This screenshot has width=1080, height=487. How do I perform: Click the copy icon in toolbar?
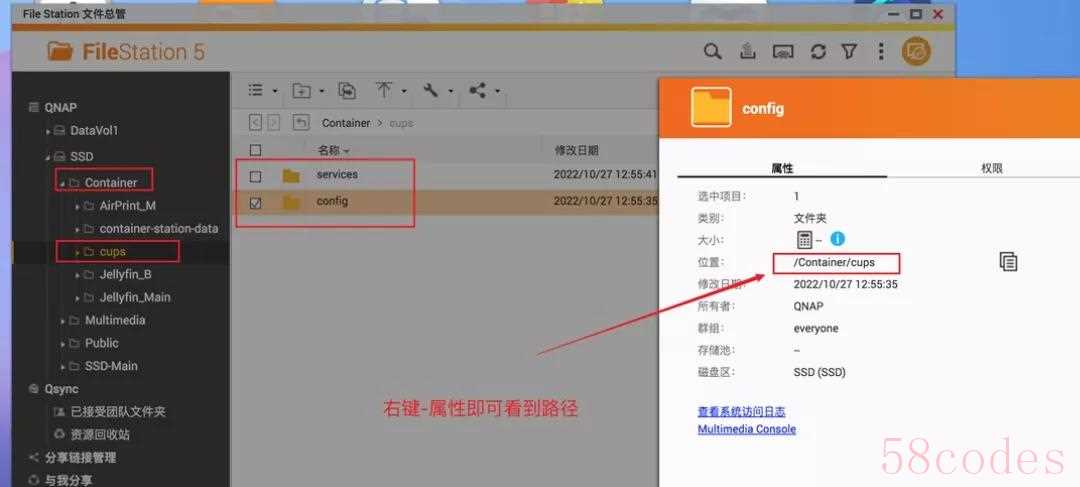pos(347,91)
